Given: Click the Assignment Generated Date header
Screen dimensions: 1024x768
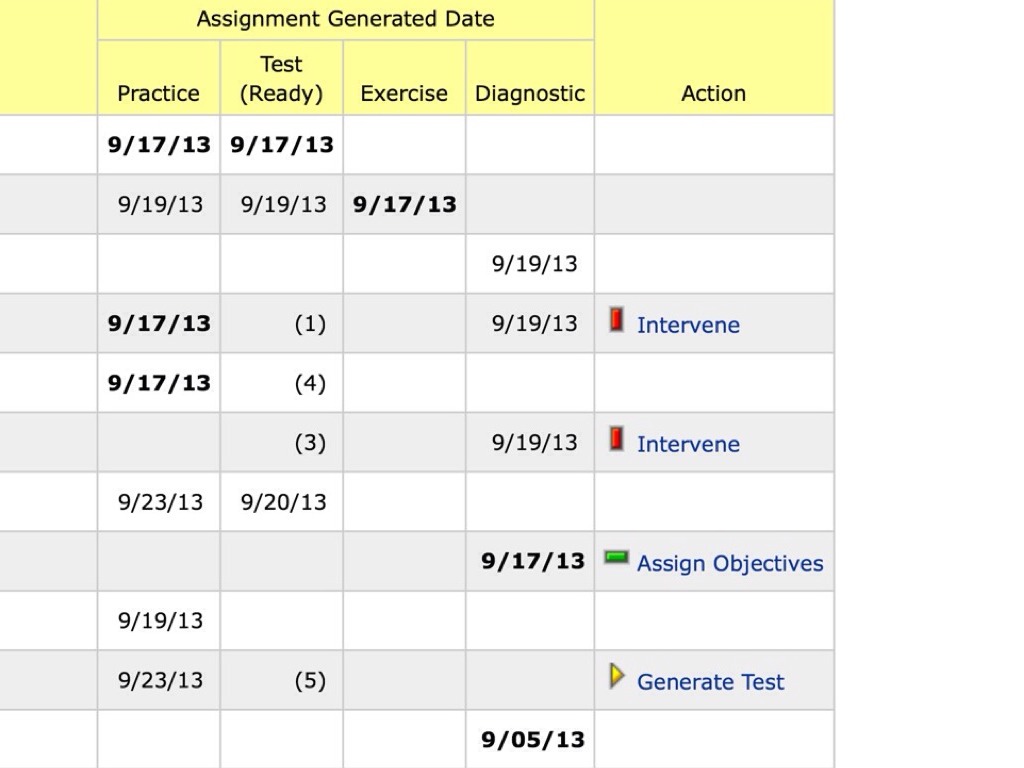Looking at the screenshot, I should pos(345,19).
